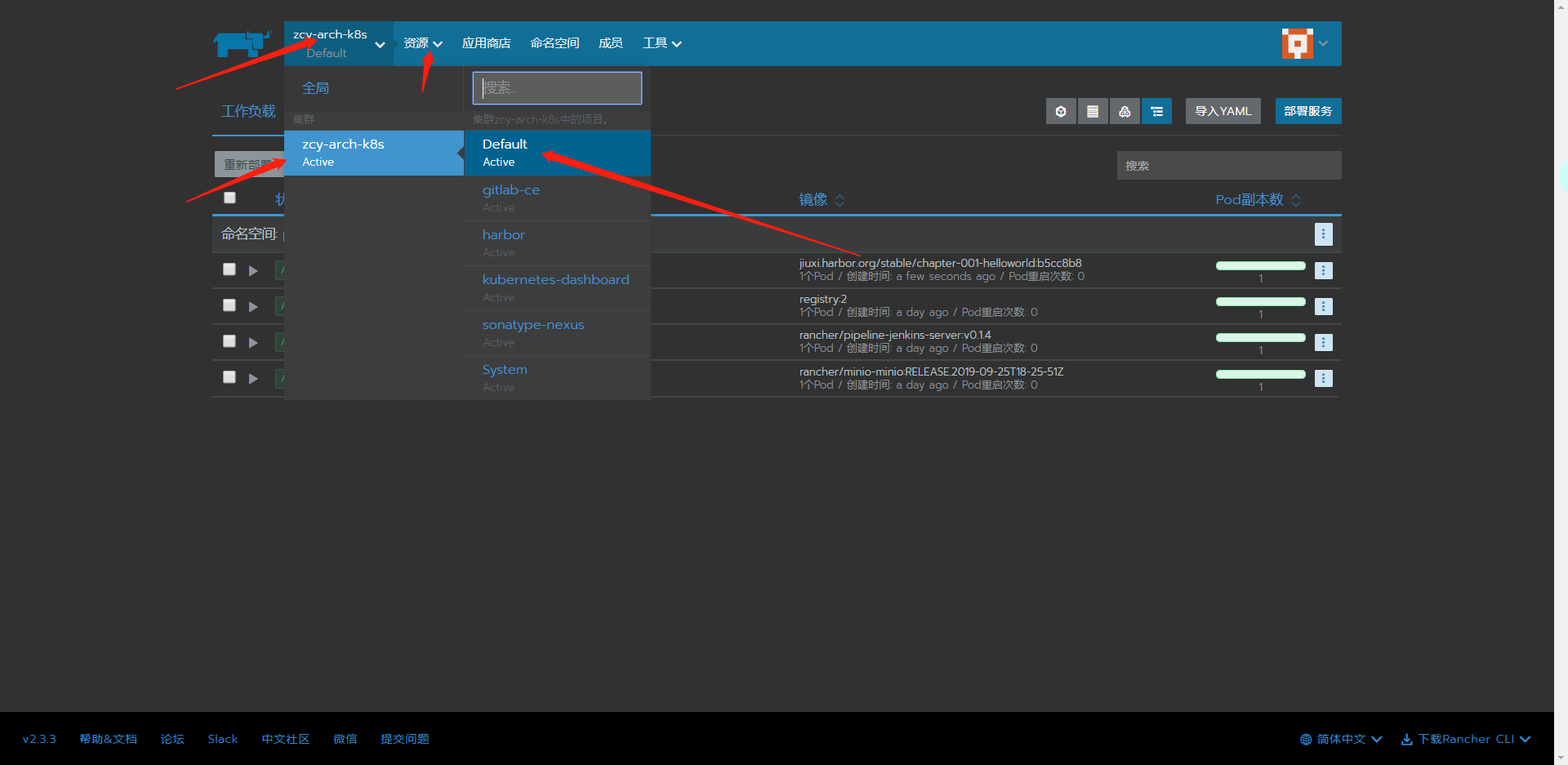This screenshot has width=1568, height=765.
Task: Switch to flat list view icon
Action: (x=1093, y=111)
